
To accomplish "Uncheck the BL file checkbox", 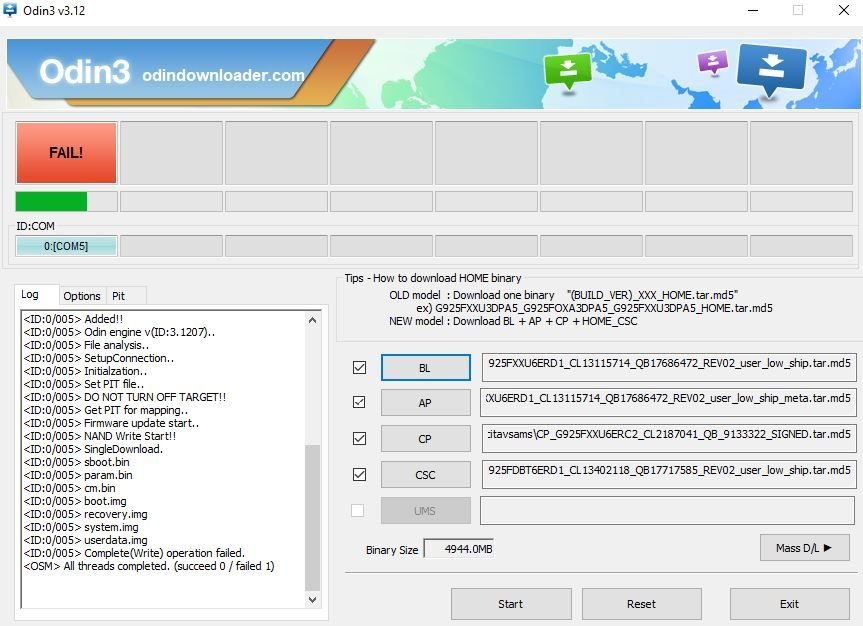I will (359, 367).
